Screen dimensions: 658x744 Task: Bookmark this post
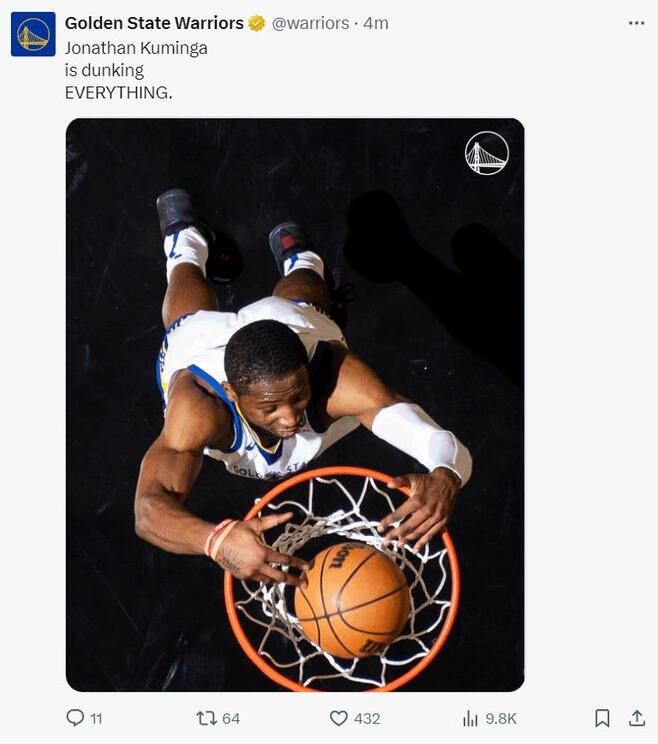tap(602, 718)
